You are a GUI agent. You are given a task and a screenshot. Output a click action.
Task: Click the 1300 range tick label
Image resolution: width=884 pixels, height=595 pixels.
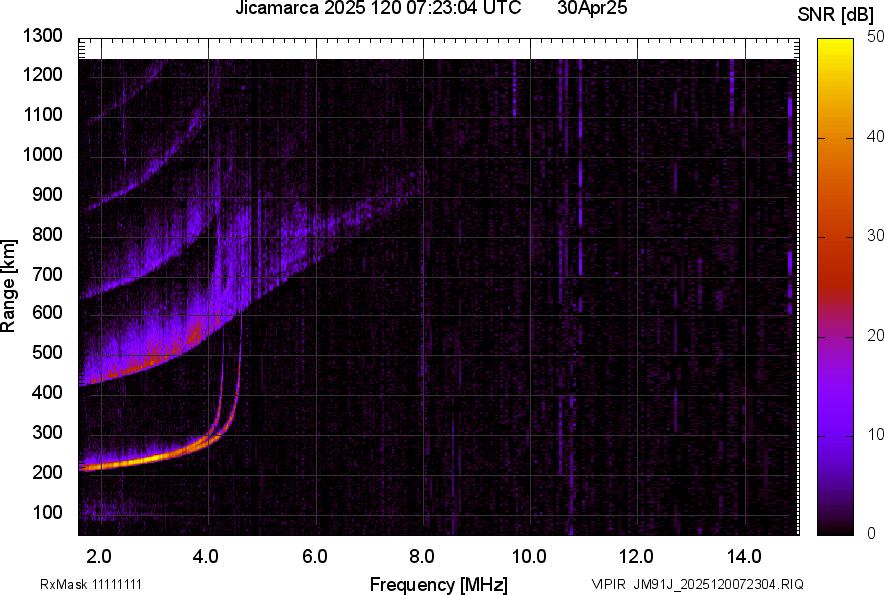43,36
